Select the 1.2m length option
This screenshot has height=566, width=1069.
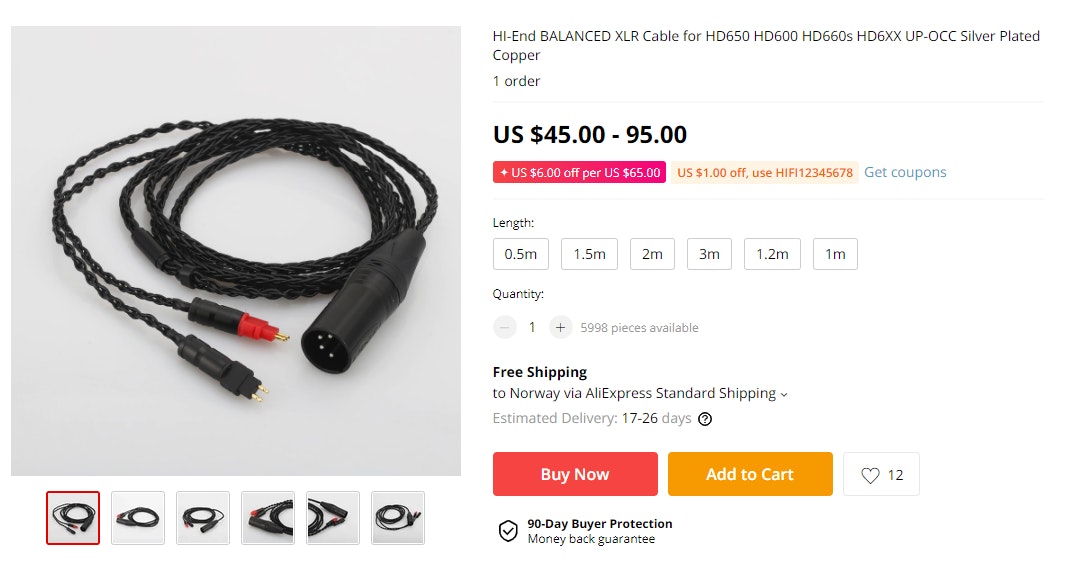pos(772,254)
